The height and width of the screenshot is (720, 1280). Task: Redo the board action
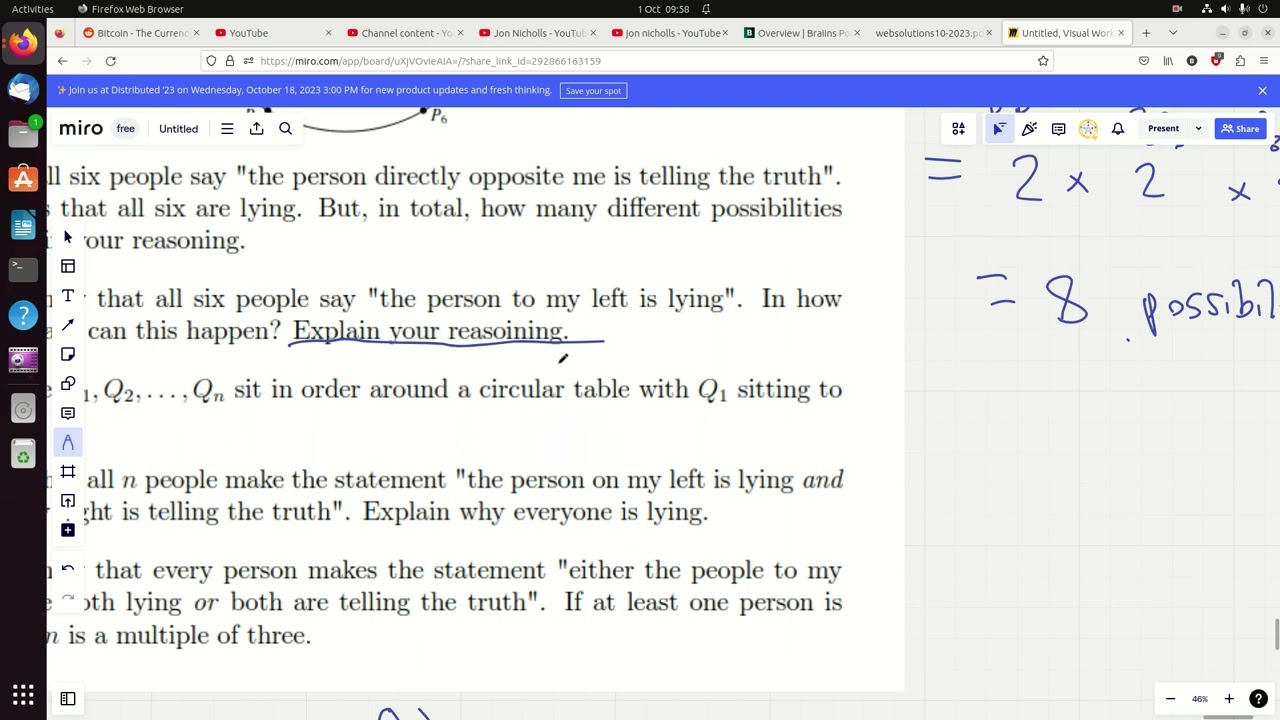click(x=68, y=599)
